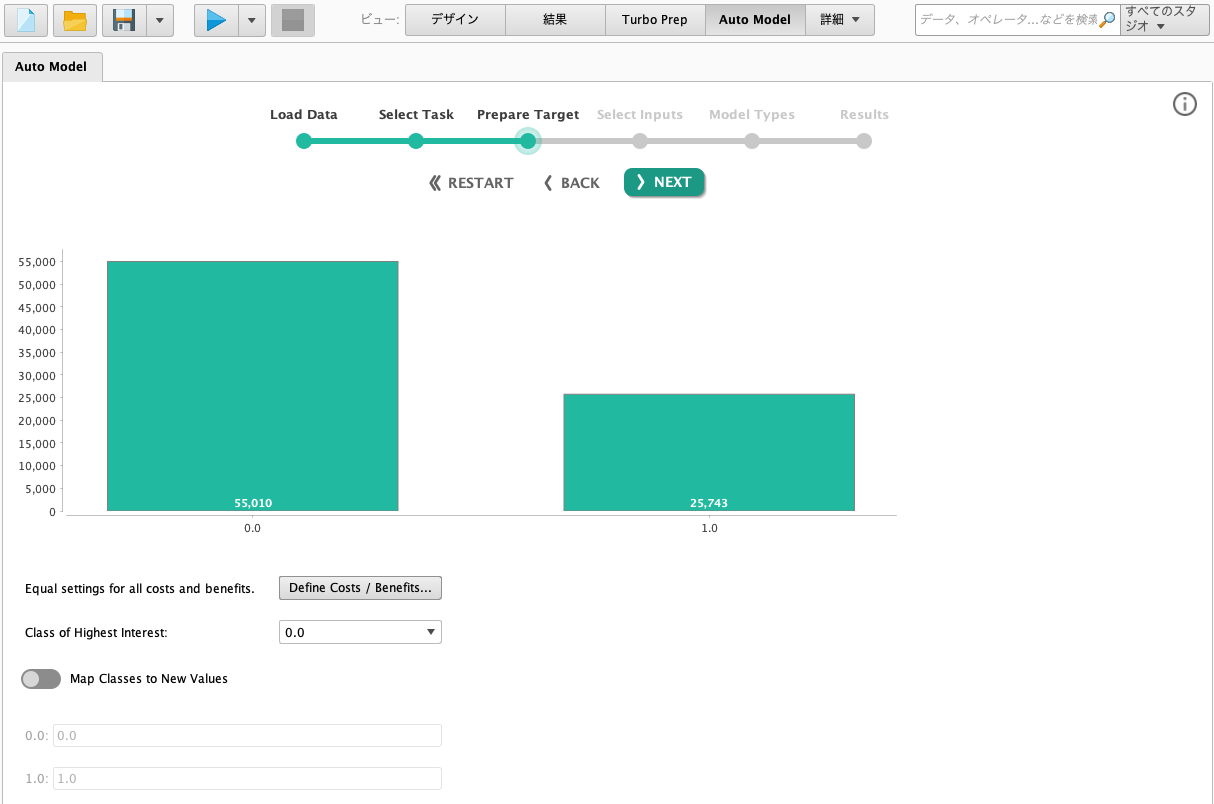The width and height of the screenshot is (1214, 804).
Task: Open the 結果 view
Action: coord(555,20)
